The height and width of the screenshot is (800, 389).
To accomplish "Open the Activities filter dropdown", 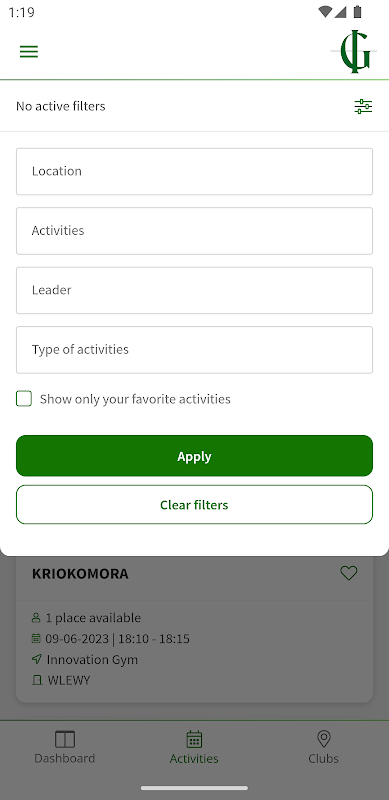I will pyautogui.click(x=194, y=231).
